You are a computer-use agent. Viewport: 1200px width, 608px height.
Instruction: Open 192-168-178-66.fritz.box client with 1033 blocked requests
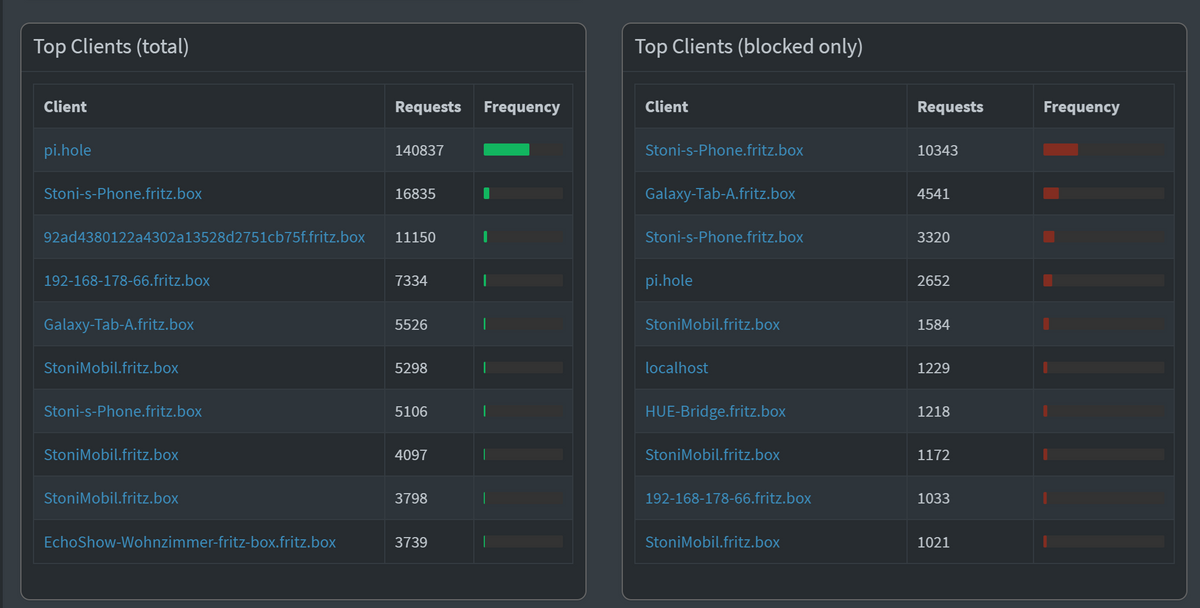(x=728, y=498)
